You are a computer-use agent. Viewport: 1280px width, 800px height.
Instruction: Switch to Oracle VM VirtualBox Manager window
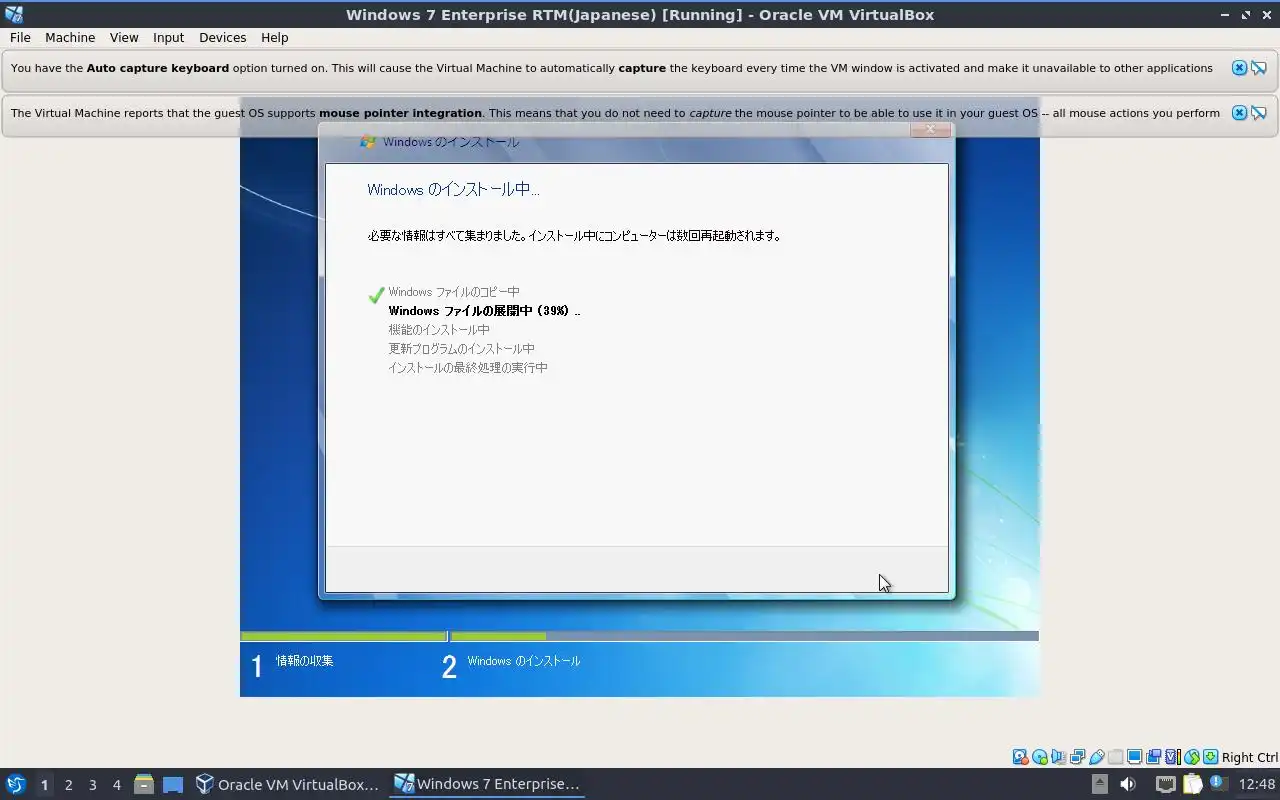point(287,784)
